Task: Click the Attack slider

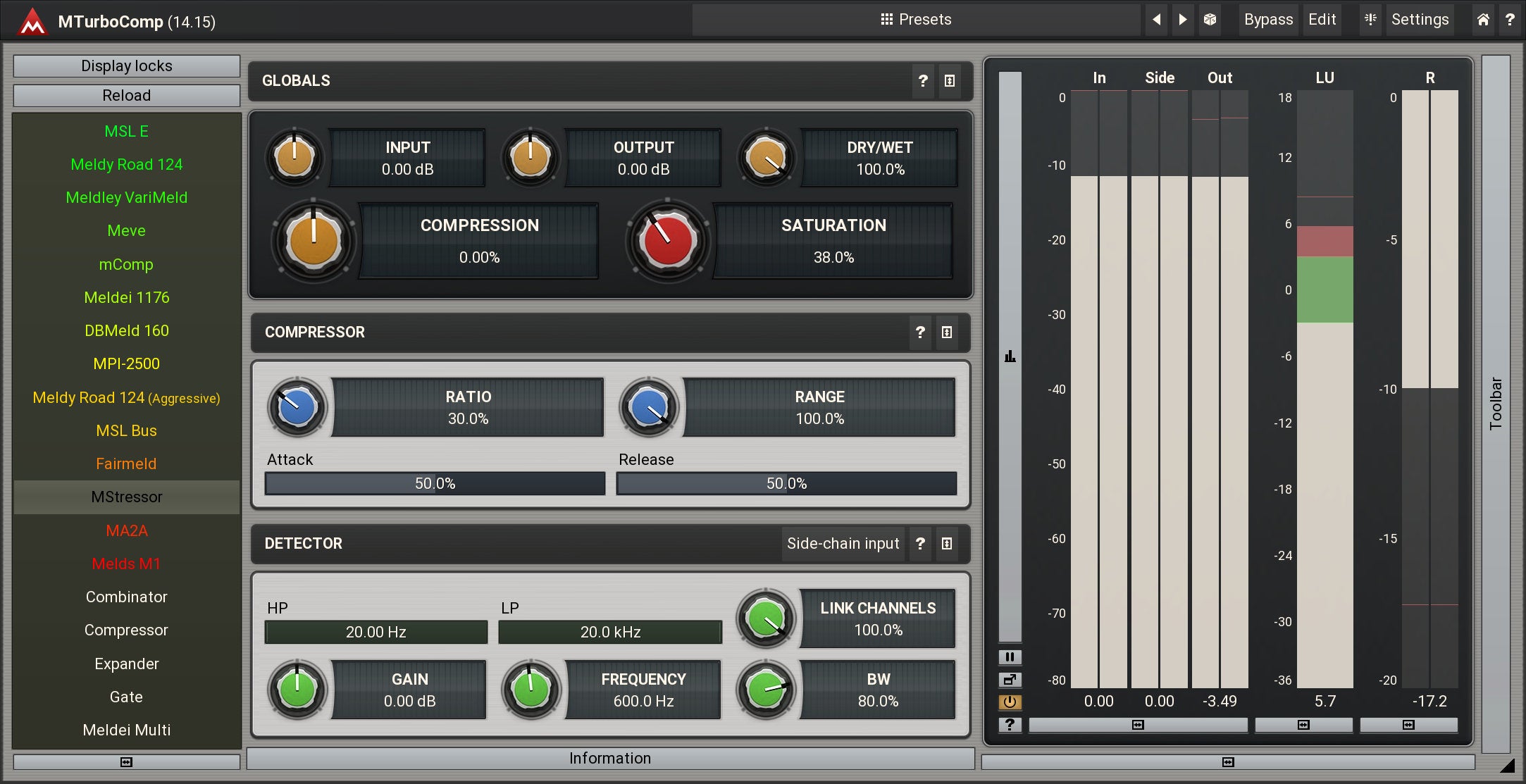Action: [x=435, y=484]
